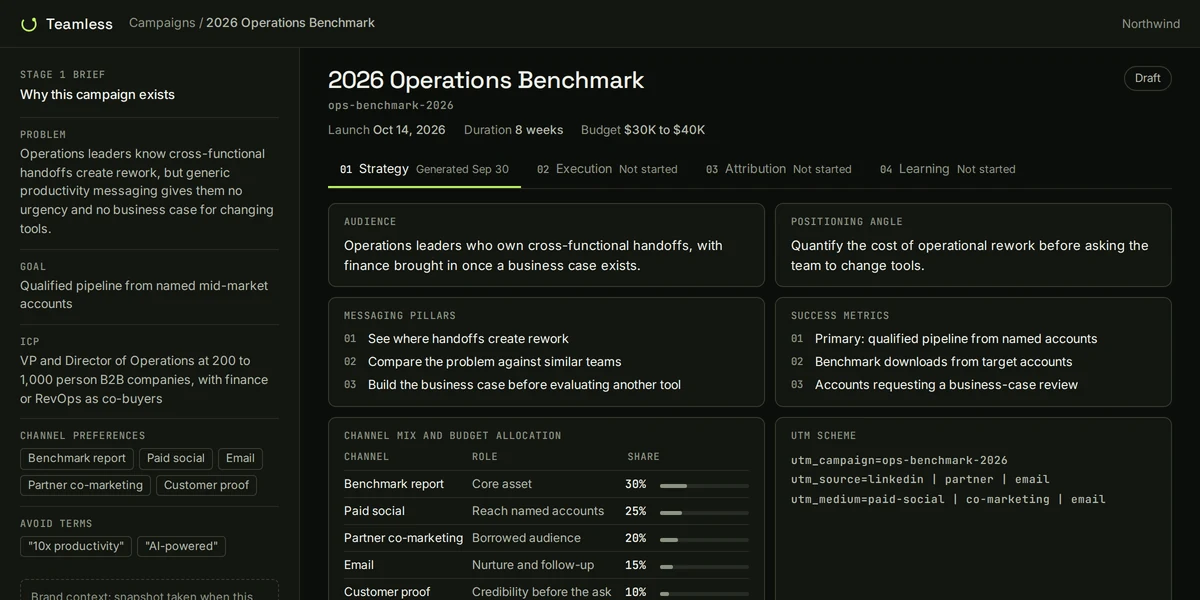Click the positioning angle statement text
The image size is (1200, 600).
pos(970,255)
